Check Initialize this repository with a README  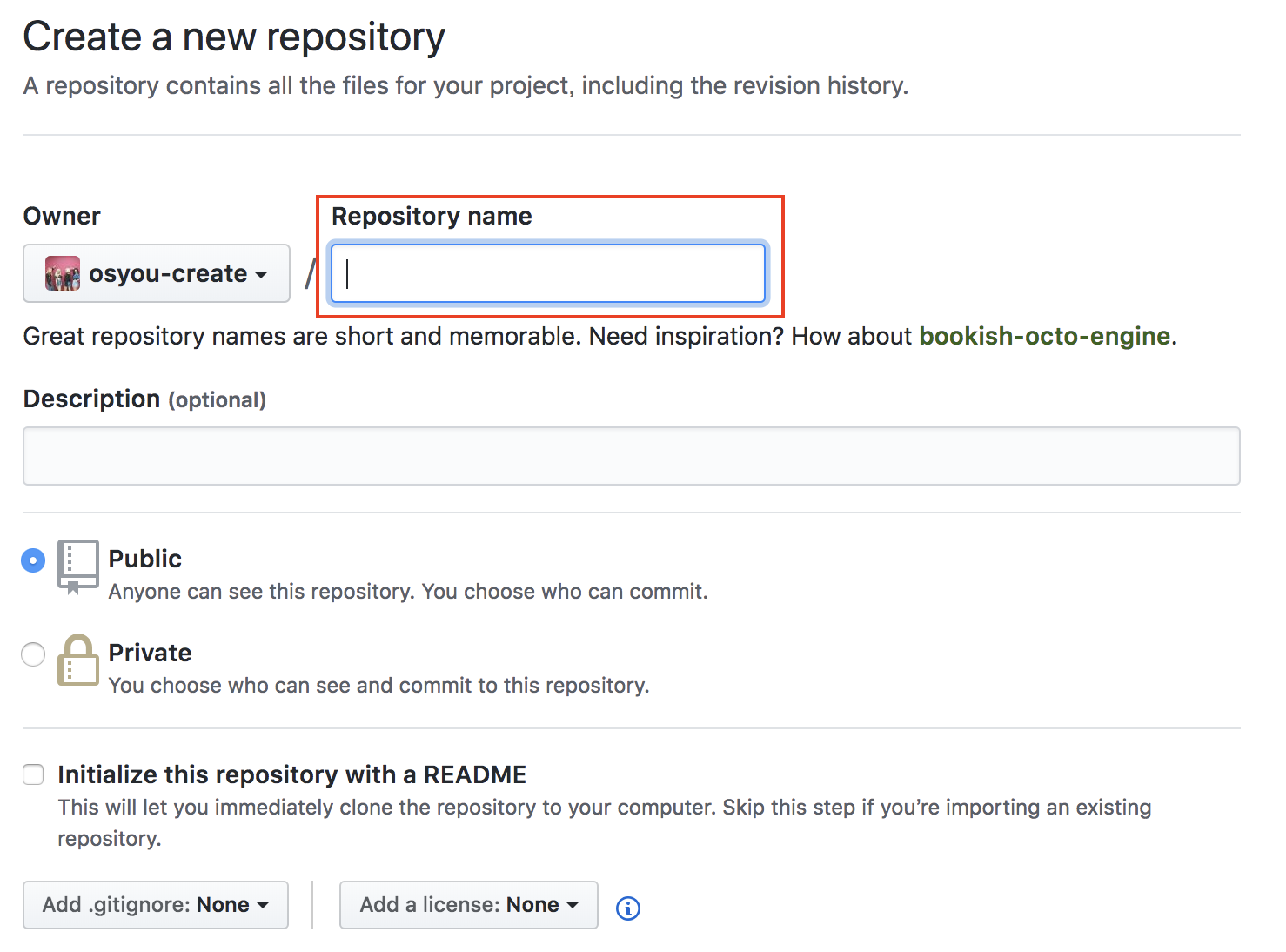click(33, 774)
